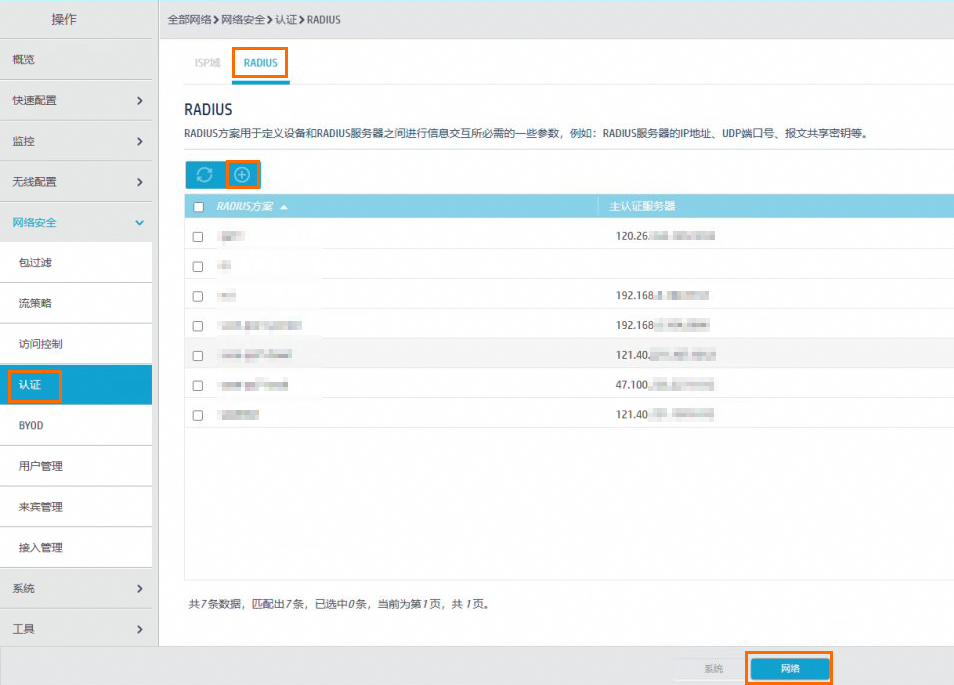Click the 网络 button at bottom right
954x685 pixels.
click(789, 667)
